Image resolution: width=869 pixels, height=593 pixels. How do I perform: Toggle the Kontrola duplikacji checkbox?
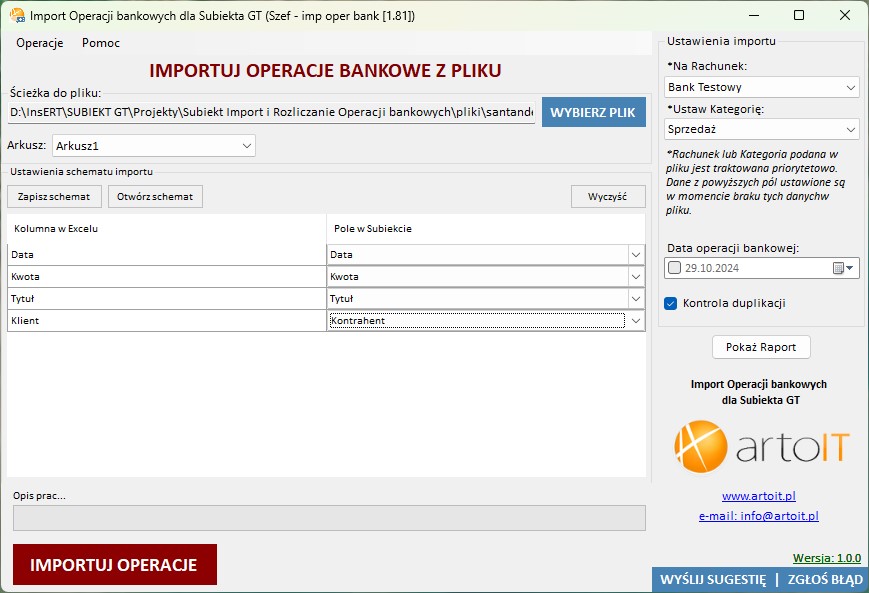tap(671, 303)
